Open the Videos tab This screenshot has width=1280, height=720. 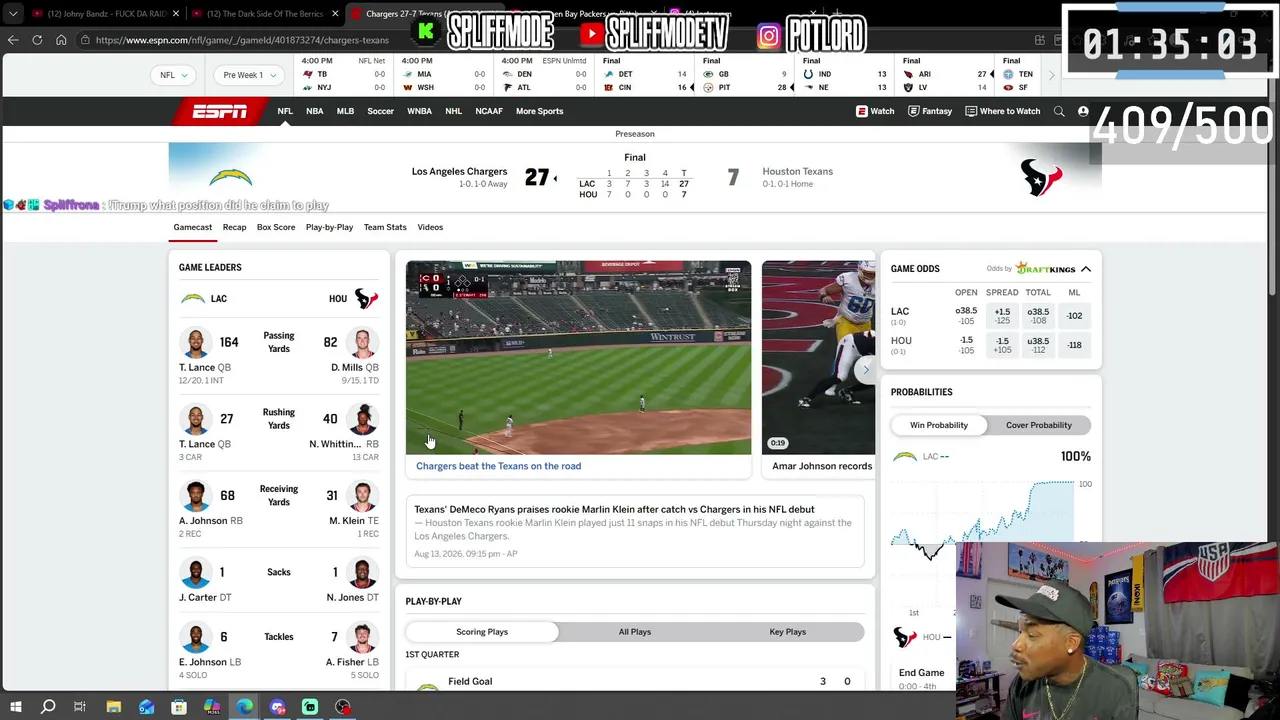coord(430,227)
